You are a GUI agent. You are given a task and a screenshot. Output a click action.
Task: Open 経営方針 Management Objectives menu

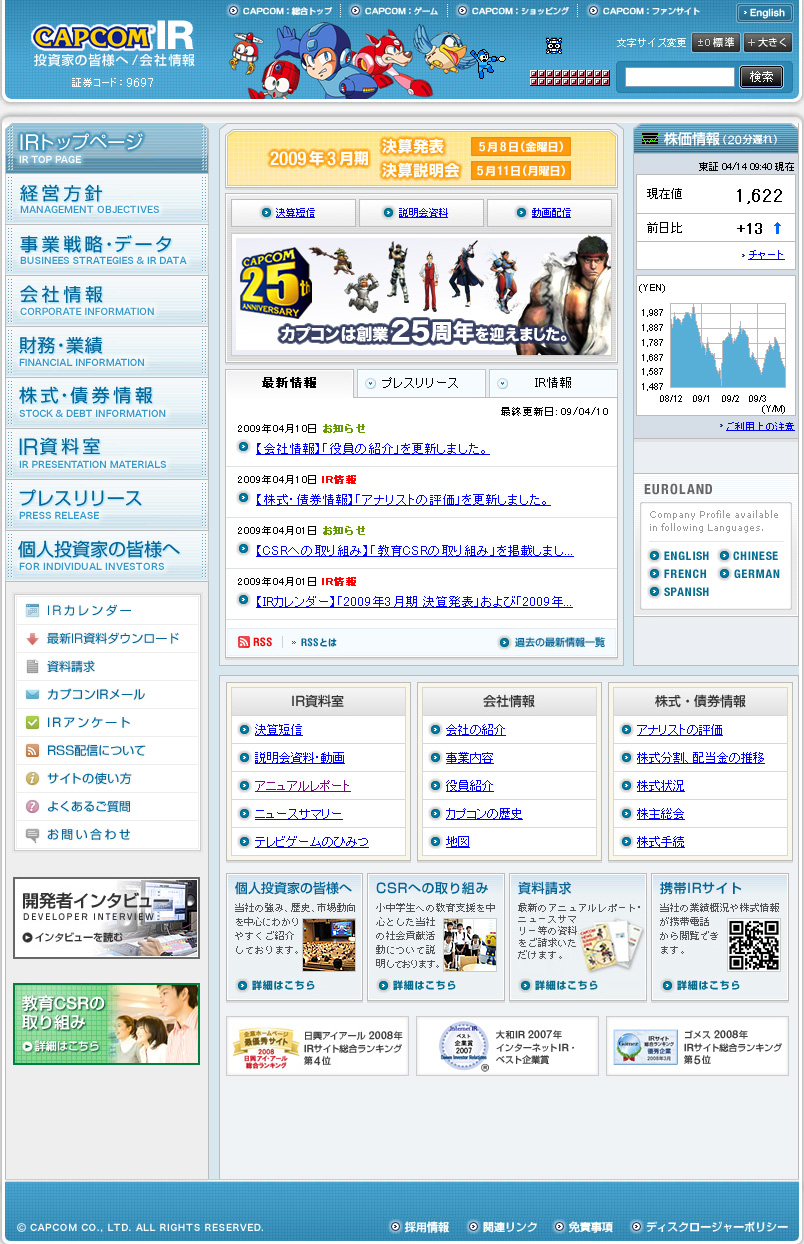click(x=107, y=199)
